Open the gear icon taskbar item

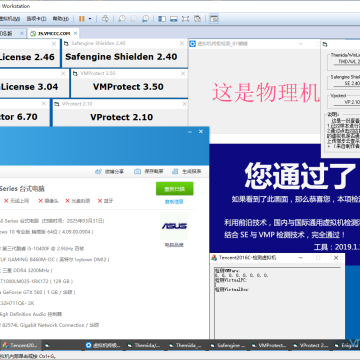(104, 345)
